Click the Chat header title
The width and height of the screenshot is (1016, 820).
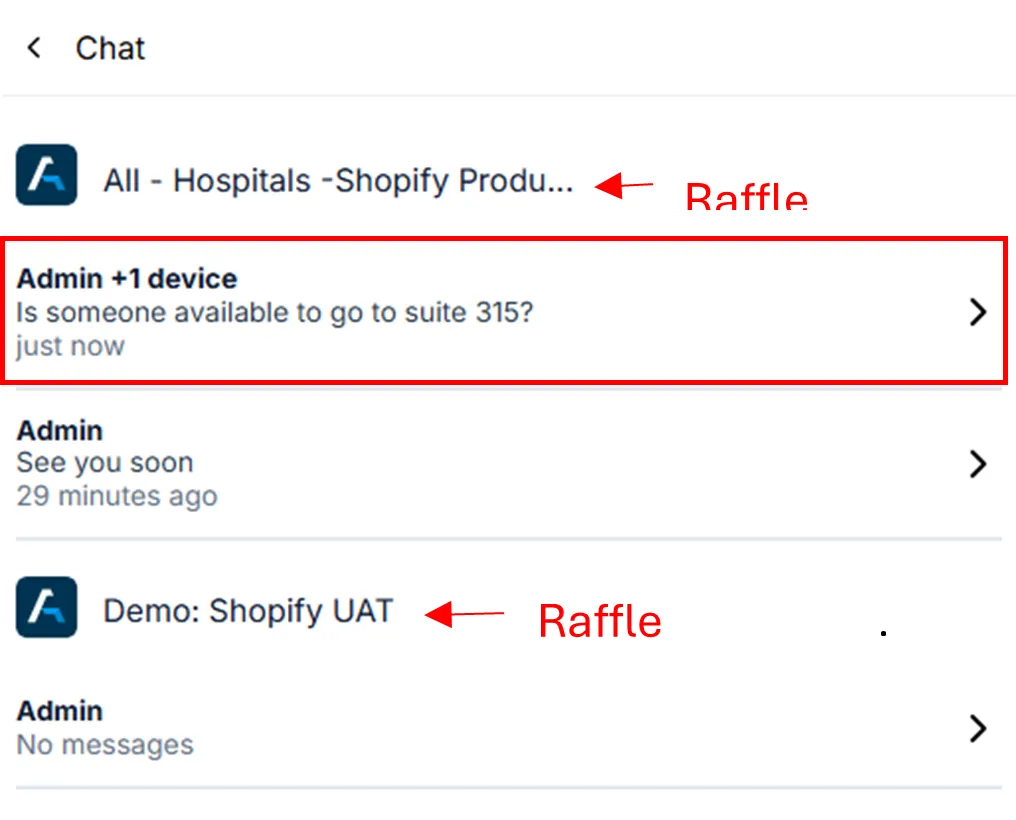pos(110,48)
